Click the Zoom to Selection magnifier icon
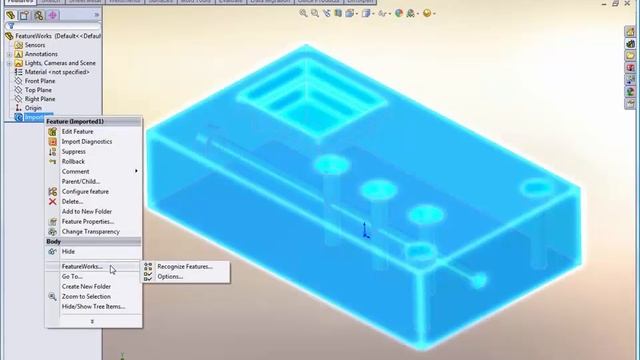Image resolution: width=640 pixels, height=360 pixels. pos(52,297)
